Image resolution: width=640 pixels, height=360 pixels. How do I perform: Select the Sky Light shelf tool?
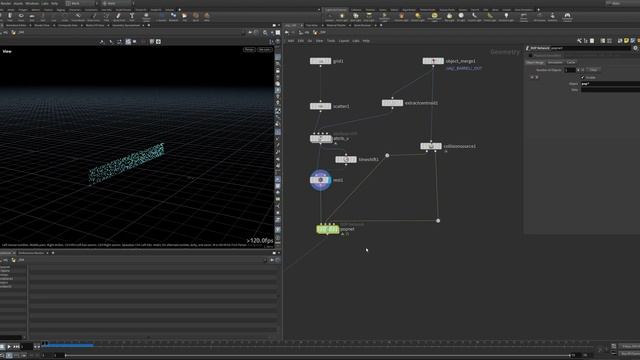[x=449, y=16]
